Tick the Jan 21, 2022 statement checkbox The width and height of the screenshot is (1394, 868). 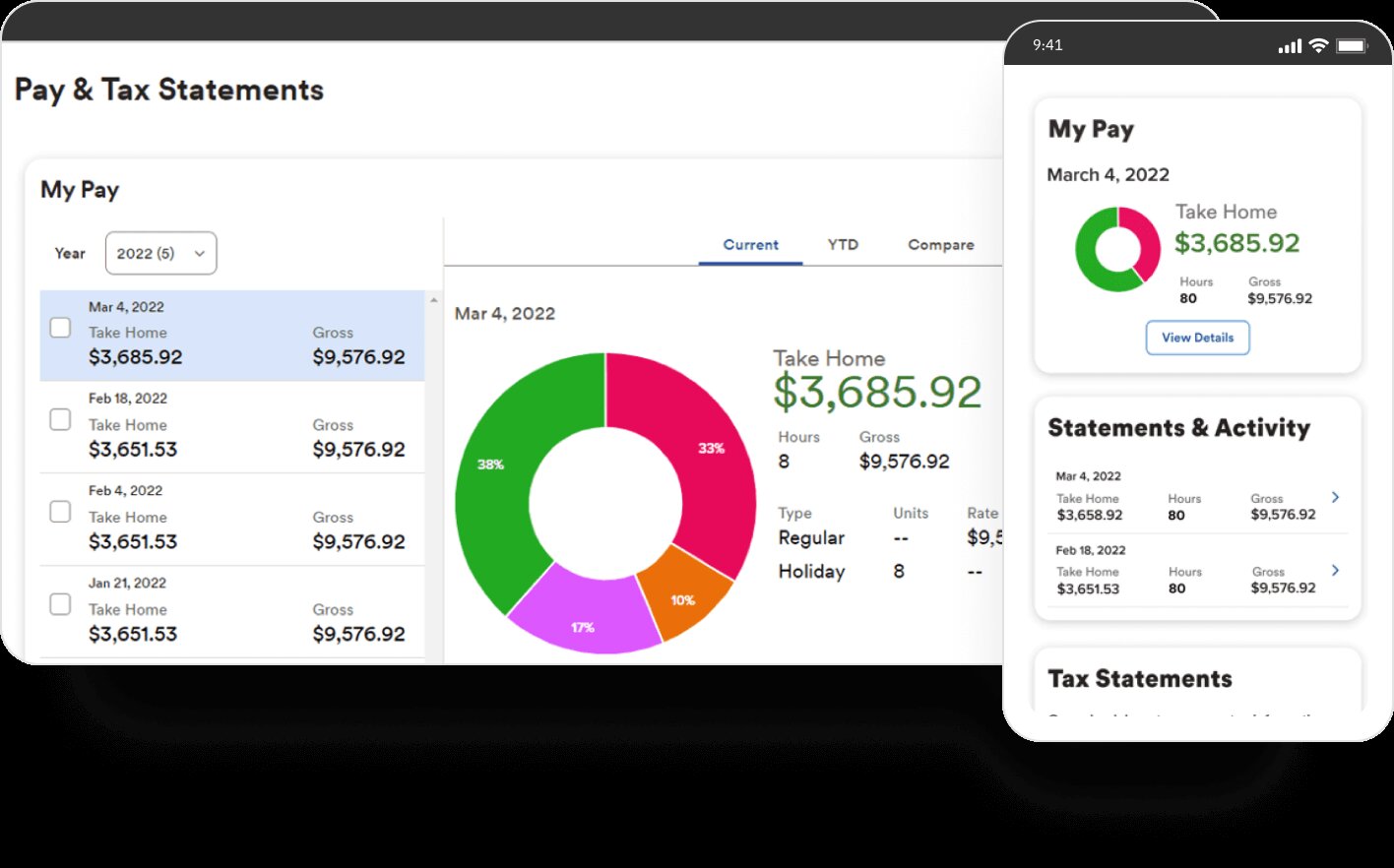pos(60,604)
